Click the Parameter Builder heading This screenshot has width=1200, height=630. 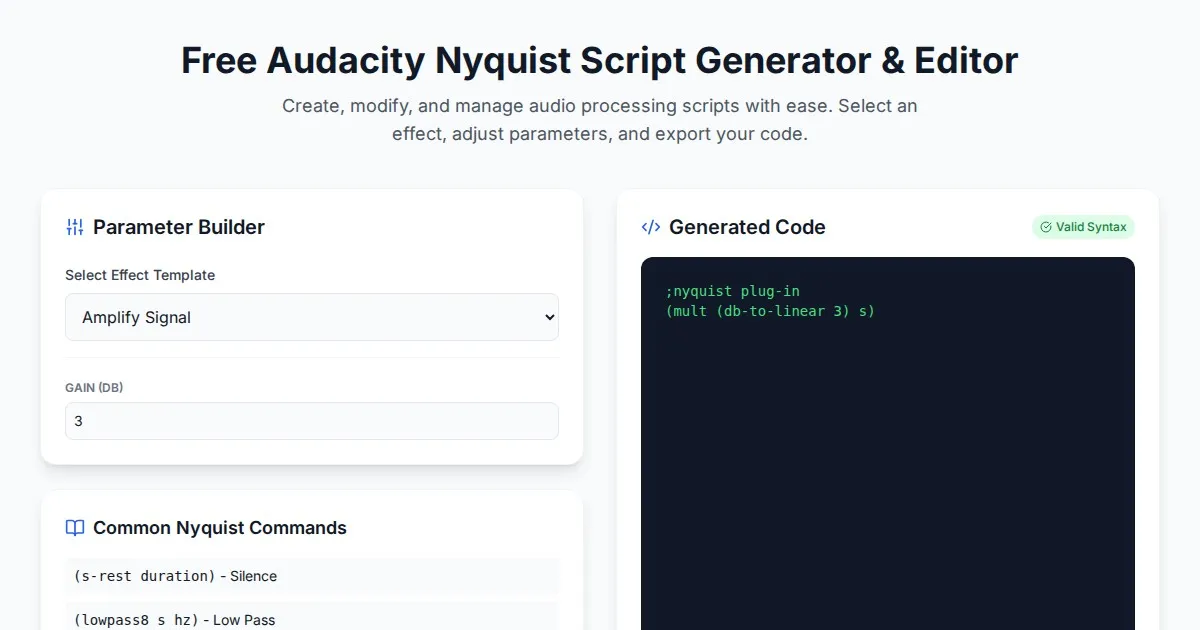tap(179, 227)
